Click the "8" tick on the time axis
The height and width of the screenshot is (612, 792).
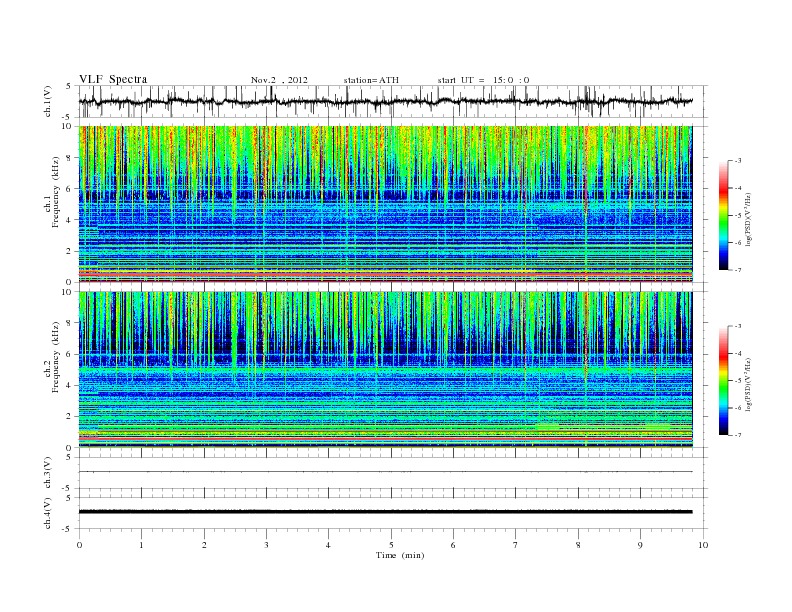(578, 545)
